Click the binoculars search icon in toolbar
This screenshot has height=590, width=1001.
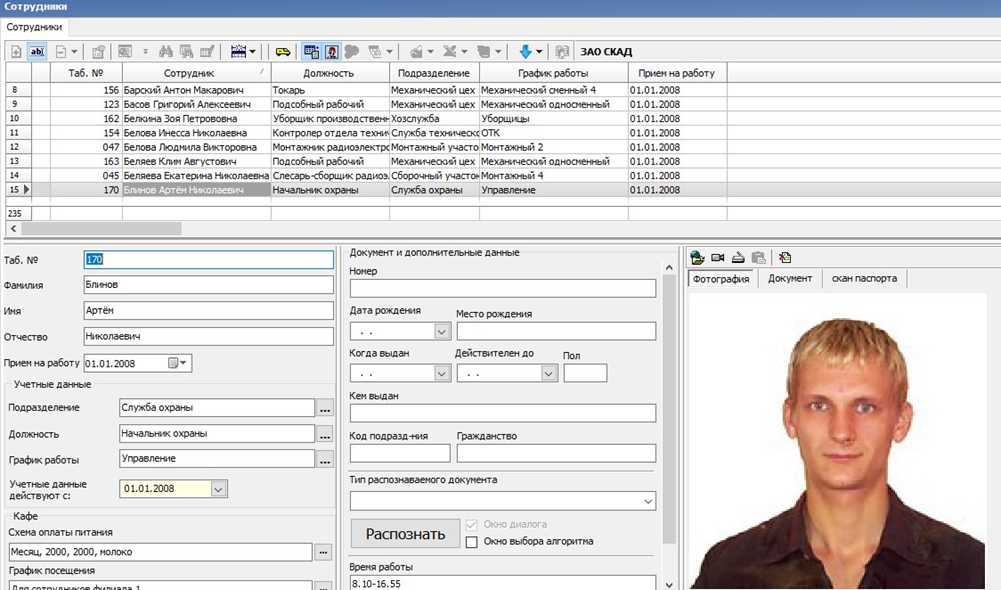coord(167,51)
